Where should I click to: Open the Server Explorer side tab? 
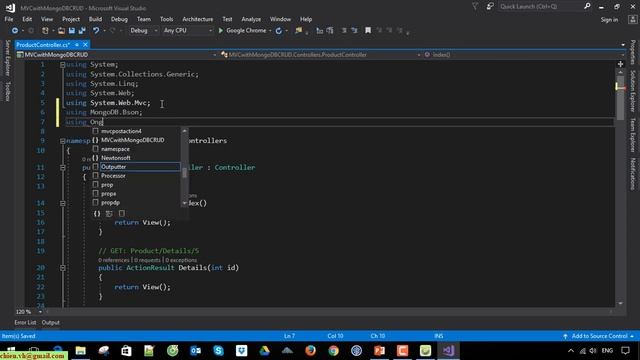point(7,58)
